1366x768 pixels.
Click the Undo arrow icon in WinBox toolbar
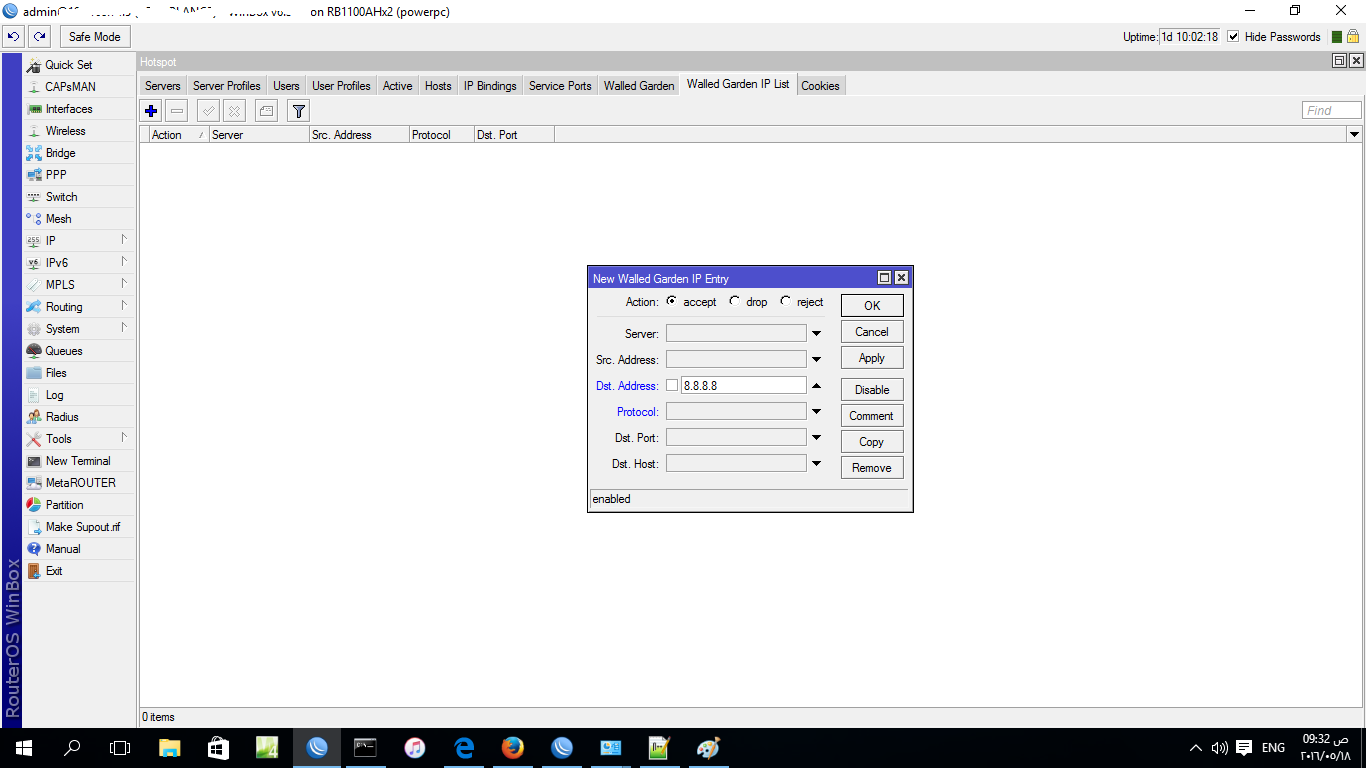click(x=14, y=37)
